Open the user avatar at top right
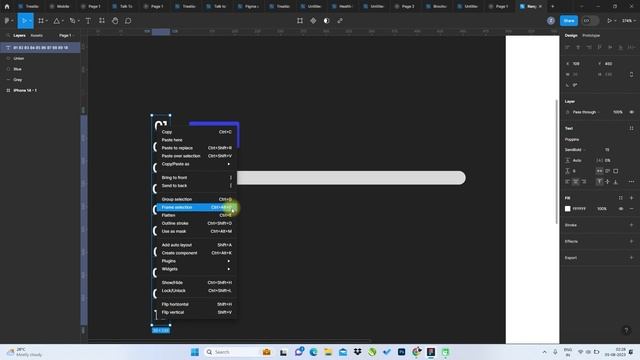The height and width of the screenshot is (360, 640). 551,21
